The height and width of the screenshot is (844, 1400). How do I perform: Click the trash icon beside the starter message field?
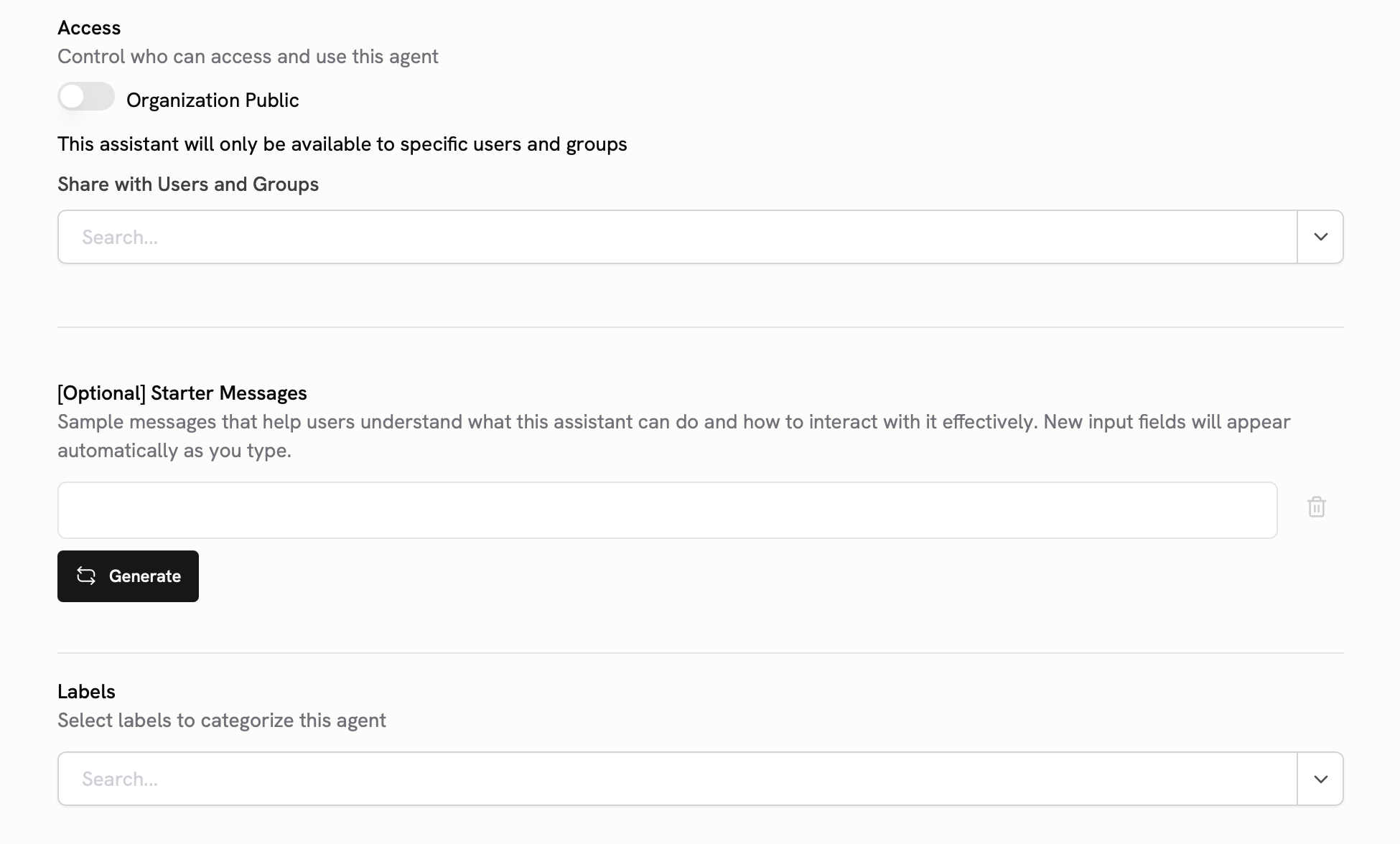[1317, 507]
